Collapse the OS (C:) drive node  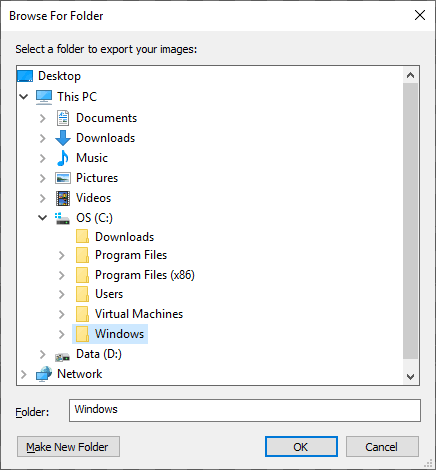pos(43,218)
